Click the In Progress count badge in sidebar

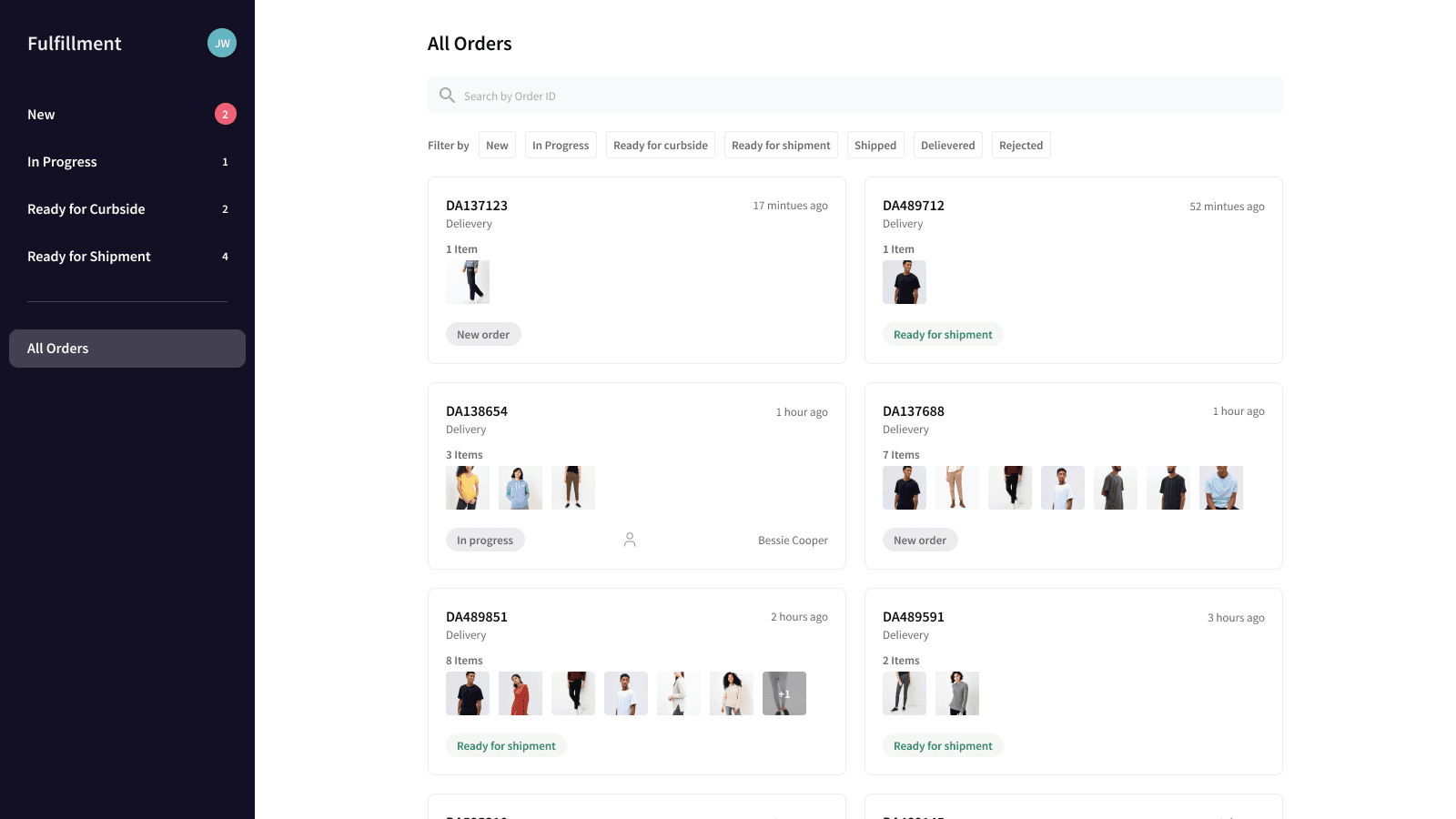[225, 162]
